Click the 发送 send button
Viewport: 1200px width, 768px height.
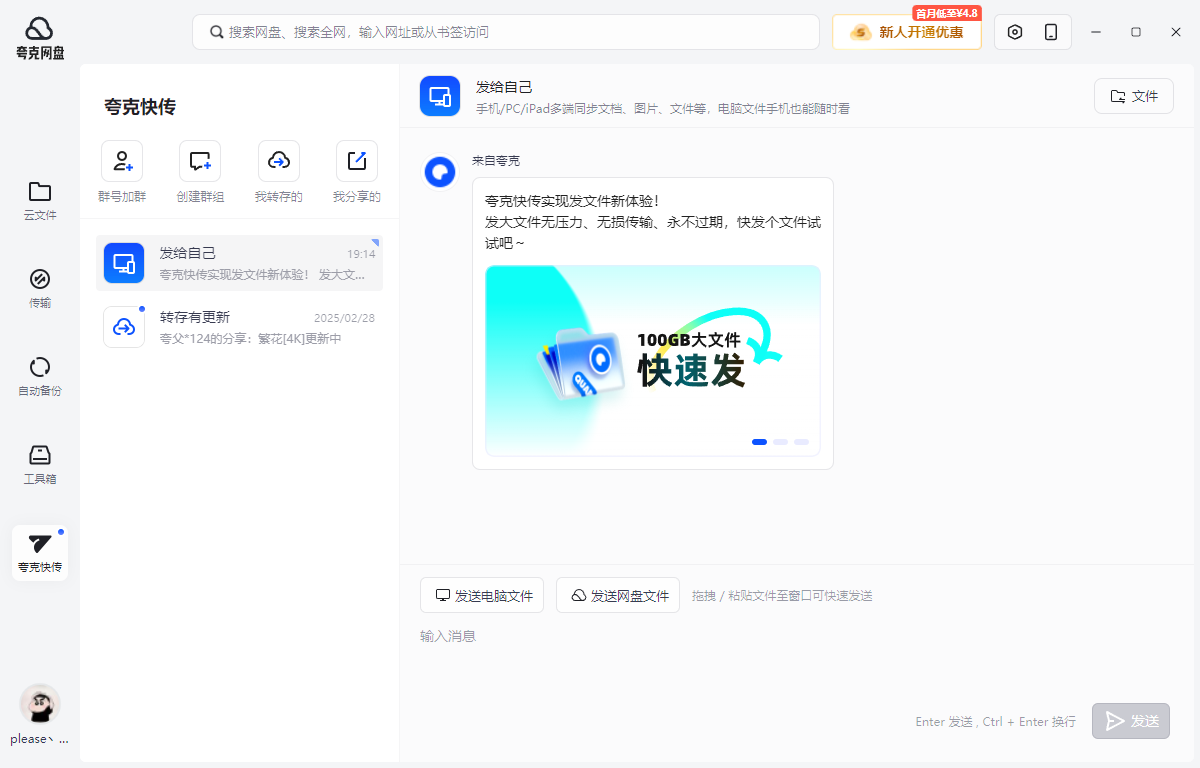[1131, 721]
